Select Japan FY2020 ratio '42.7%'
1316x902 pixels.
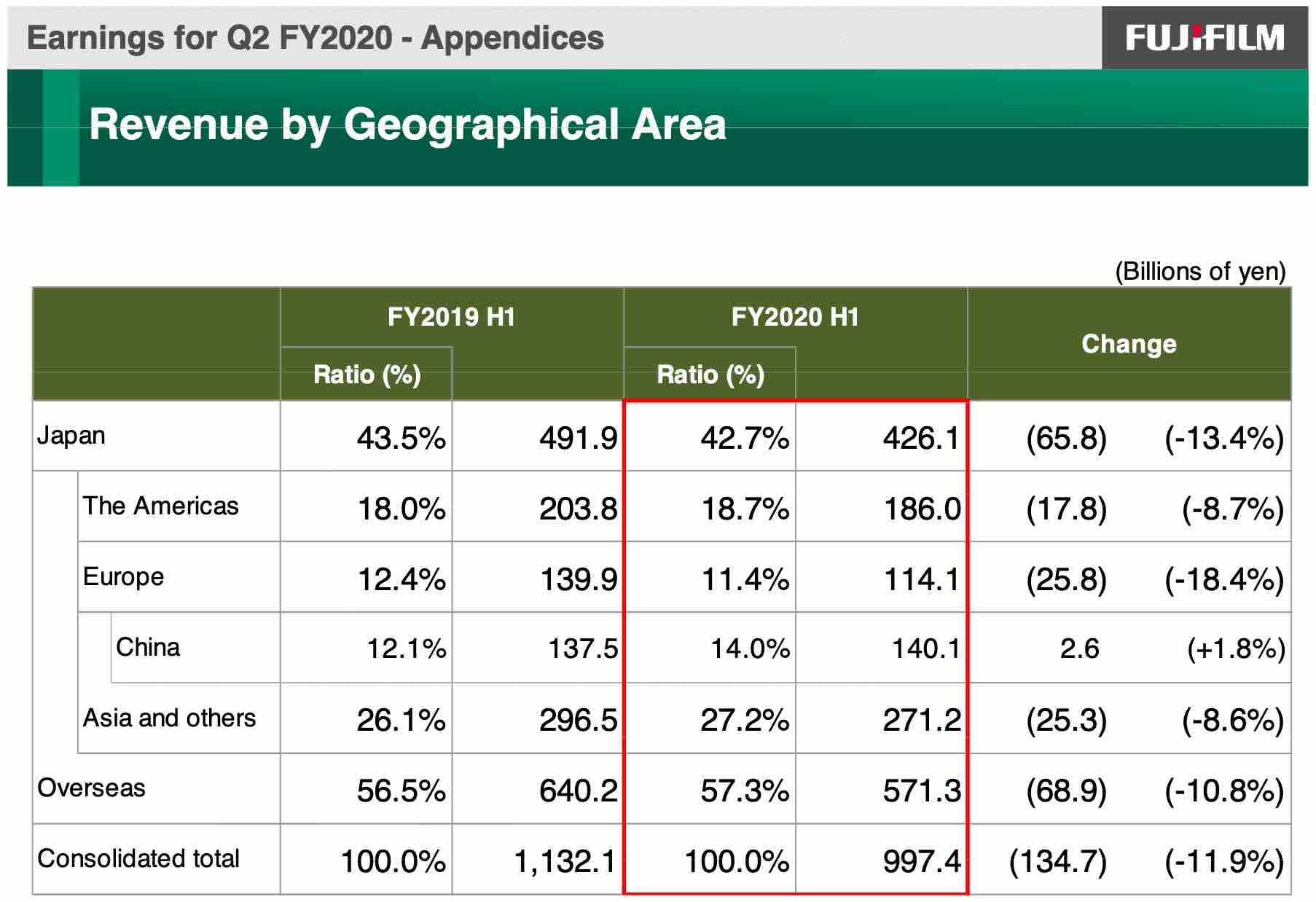(x=745, y=438)
